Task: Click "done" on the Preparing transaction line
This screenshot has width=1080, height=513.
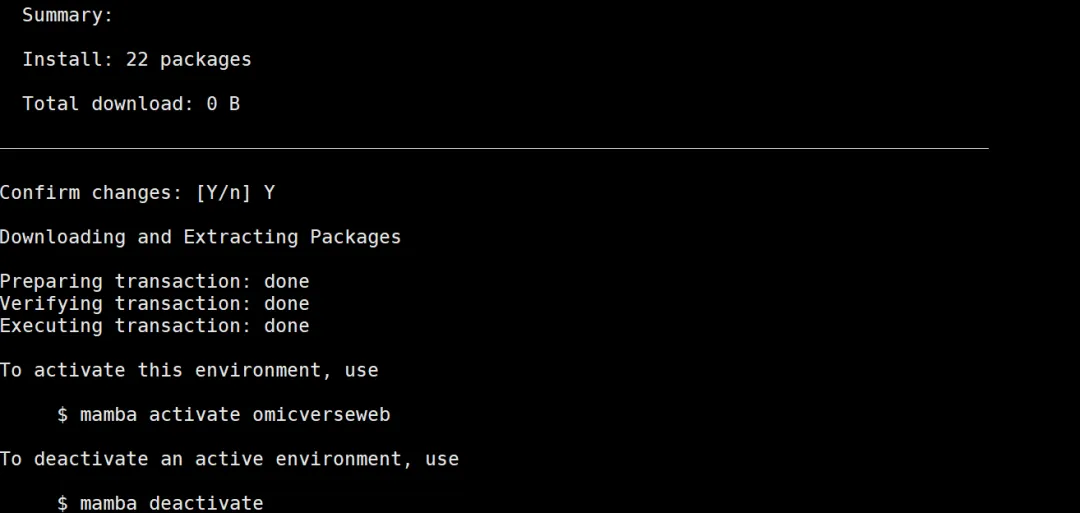Action: (x=287, y=281)
